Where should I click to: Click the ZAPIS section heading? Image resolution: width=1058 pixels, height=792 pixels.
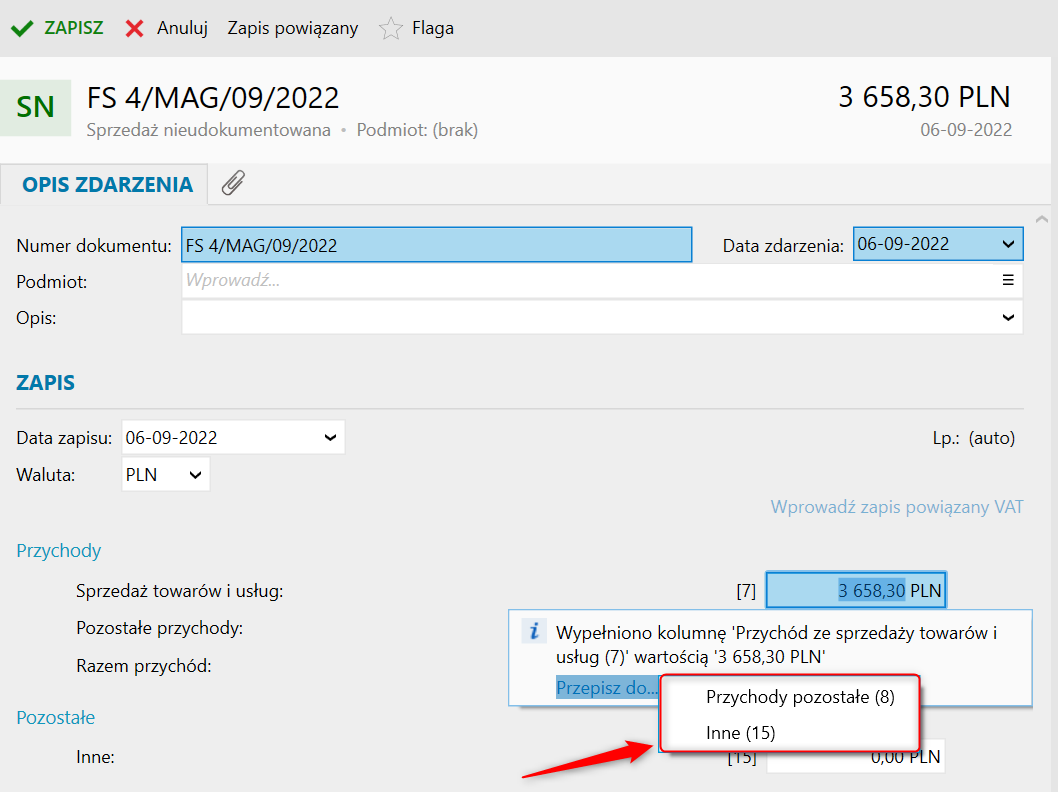pyautogui.click(x=45, y=383)
